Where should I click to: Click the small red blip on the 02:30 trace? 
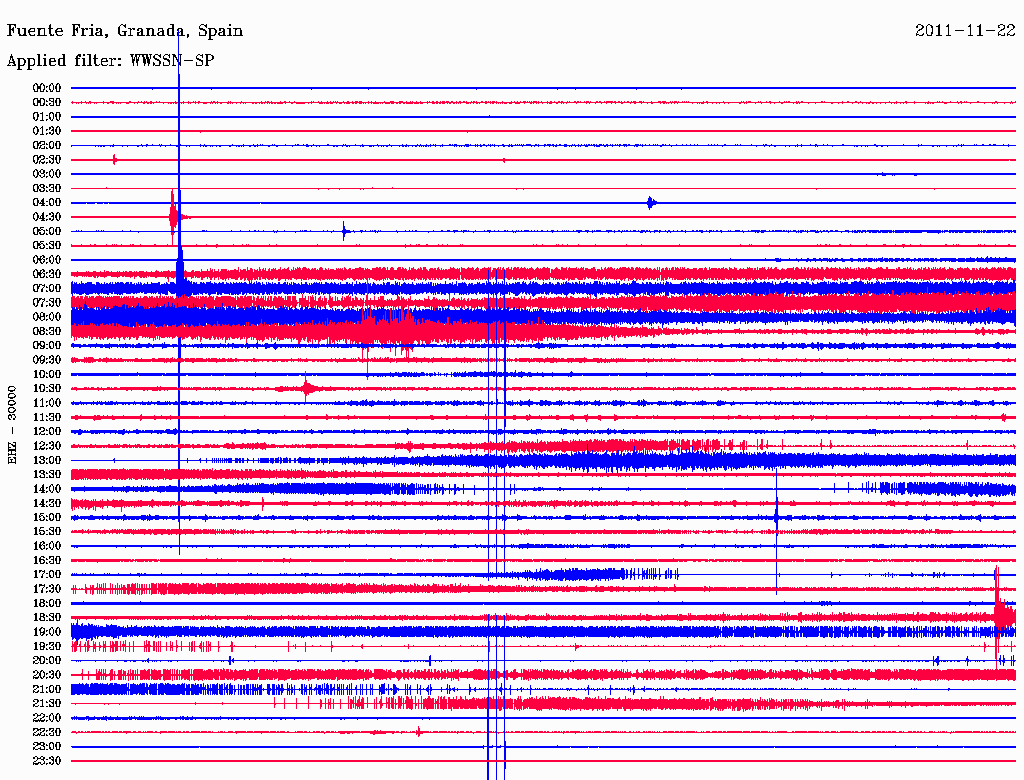pyautogui.click(x=115, y=159)
